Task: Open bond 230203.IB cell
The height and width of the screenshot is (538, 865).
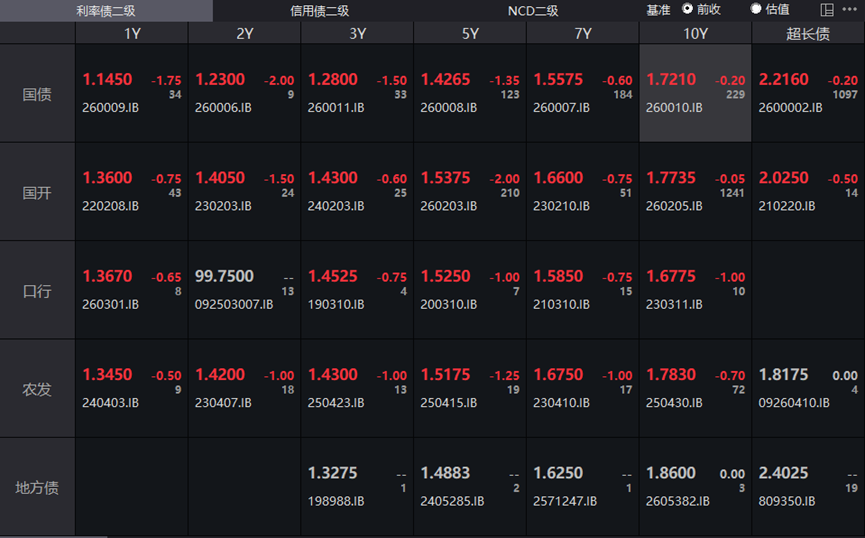Action: (x=244, y=192)
